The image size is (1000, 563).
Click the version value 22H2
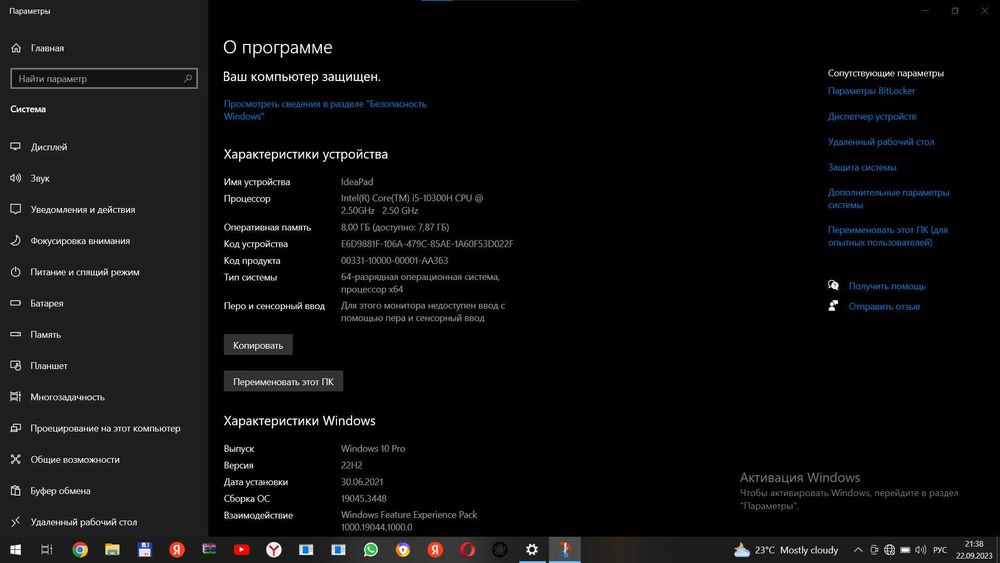351,465
